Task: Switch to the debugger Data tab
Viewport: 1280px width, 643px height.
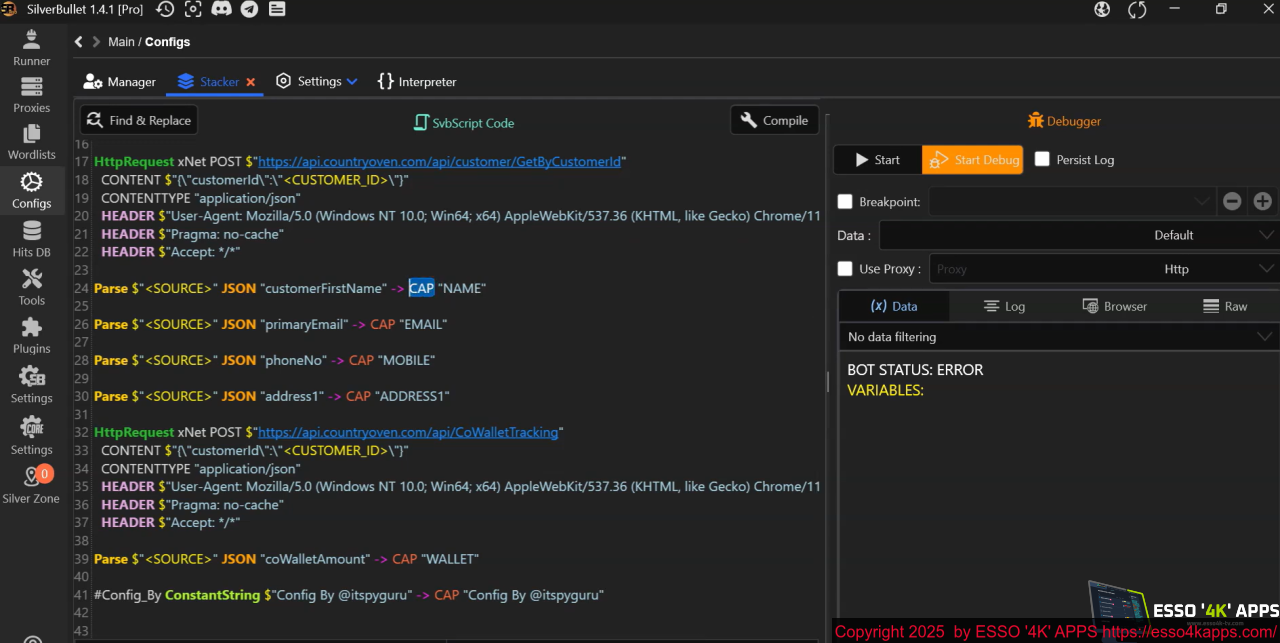Action: click(x=894, y=306)
